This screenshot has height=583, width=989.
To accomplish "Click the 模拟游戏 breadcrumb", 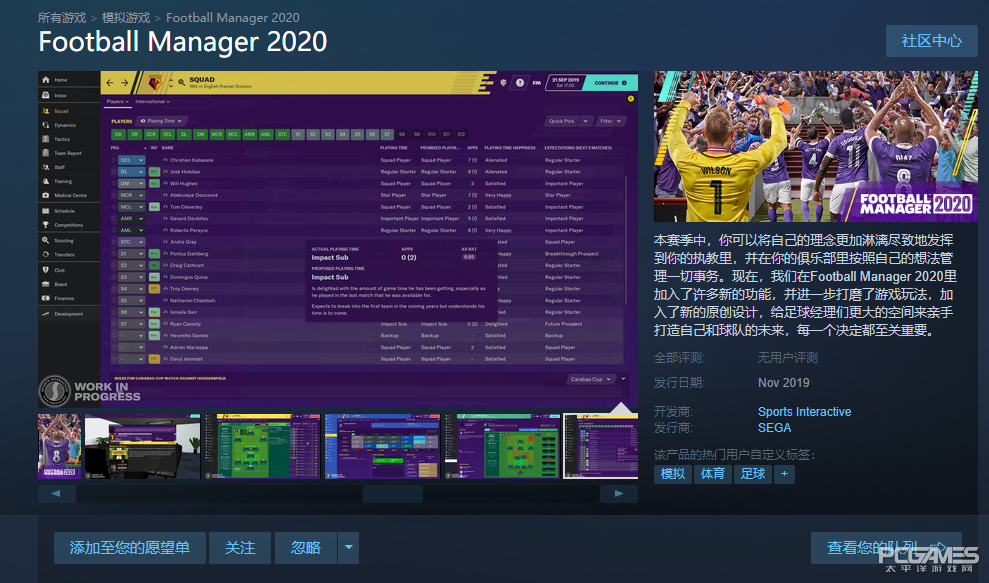I will pyautogui.click(x=126, y=18).
